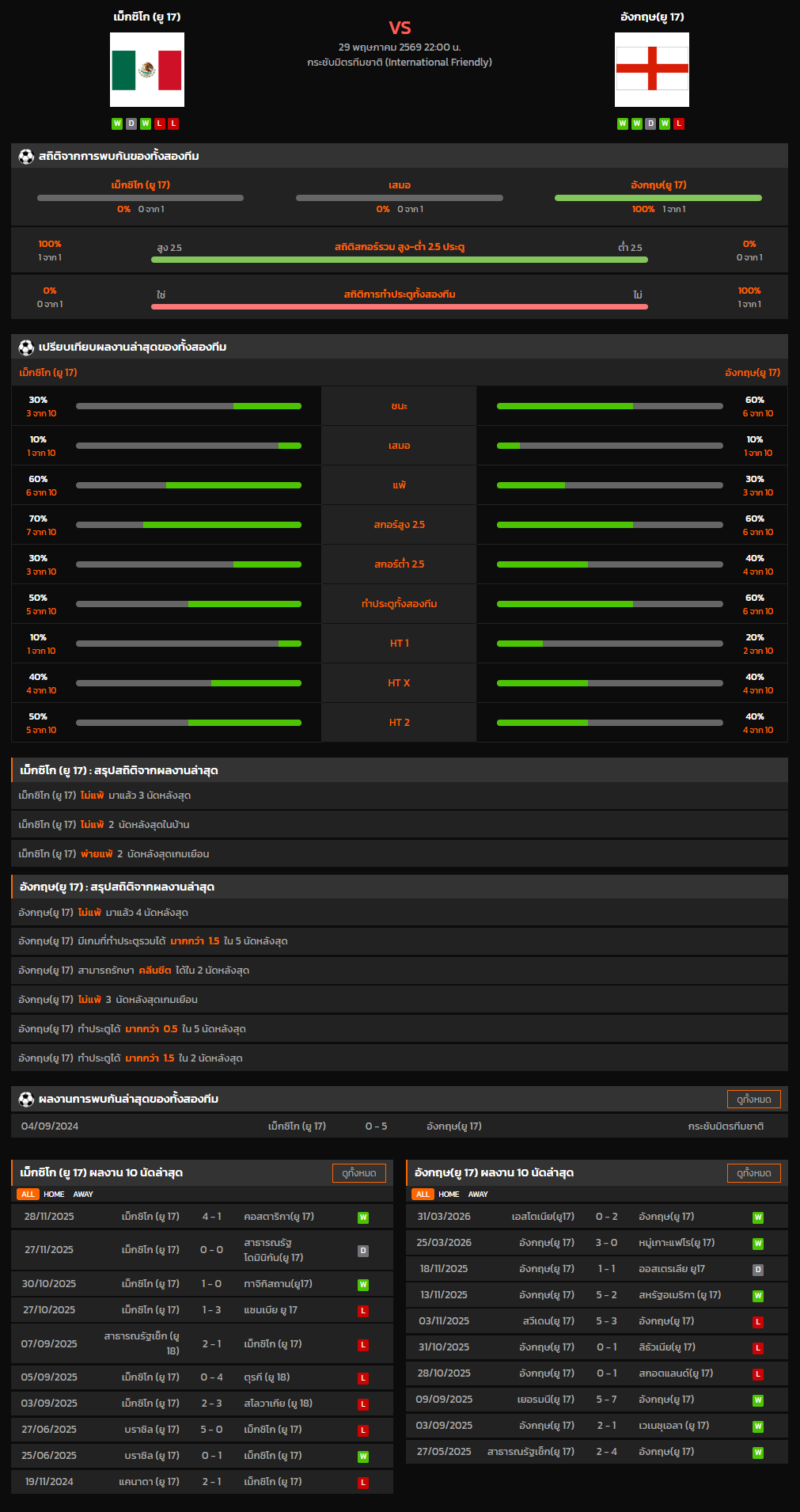
Task: Click D badge for 18/11/2025 England match
Action: coord(758,1270)
